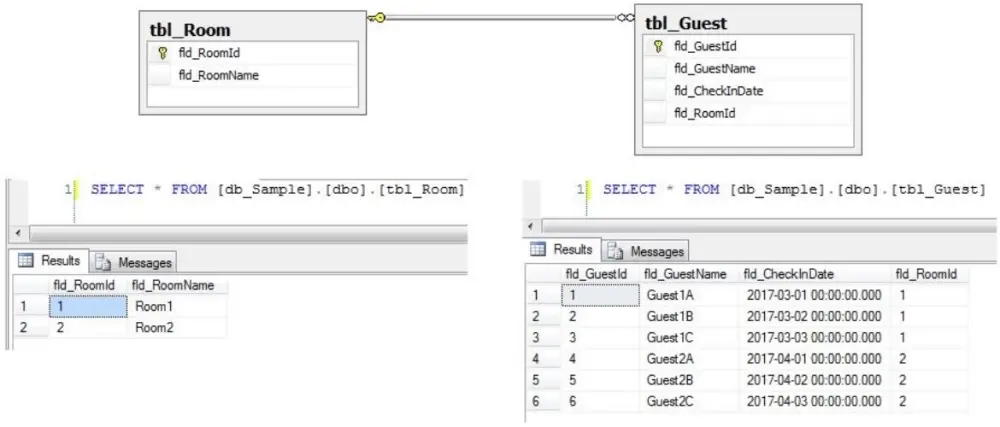Select fld_RoomId cell in the Guest2C row

930,402
